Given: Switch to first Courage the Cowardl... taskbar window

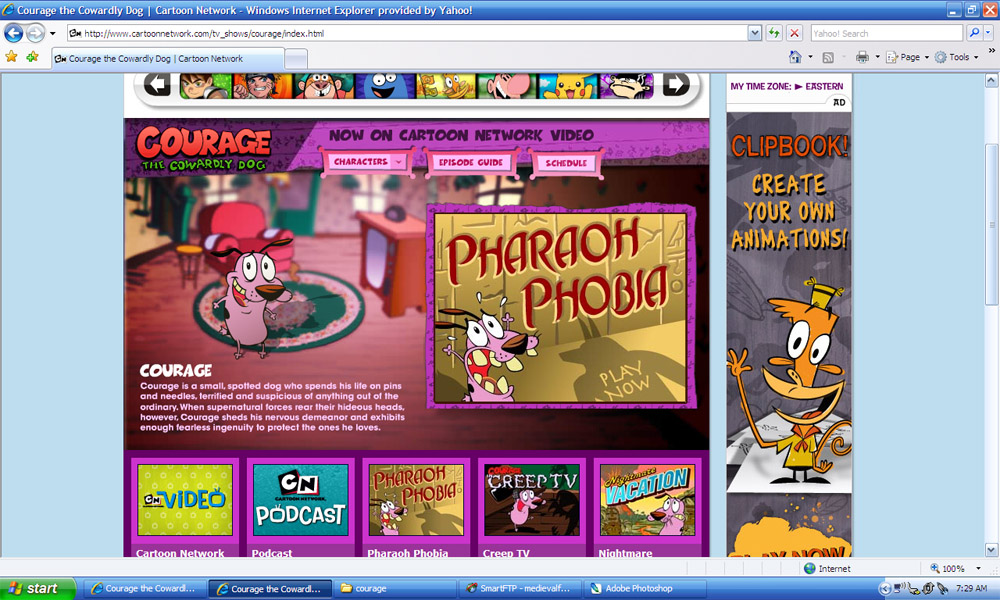Looking at the screenshot, I should pos(145,589).
